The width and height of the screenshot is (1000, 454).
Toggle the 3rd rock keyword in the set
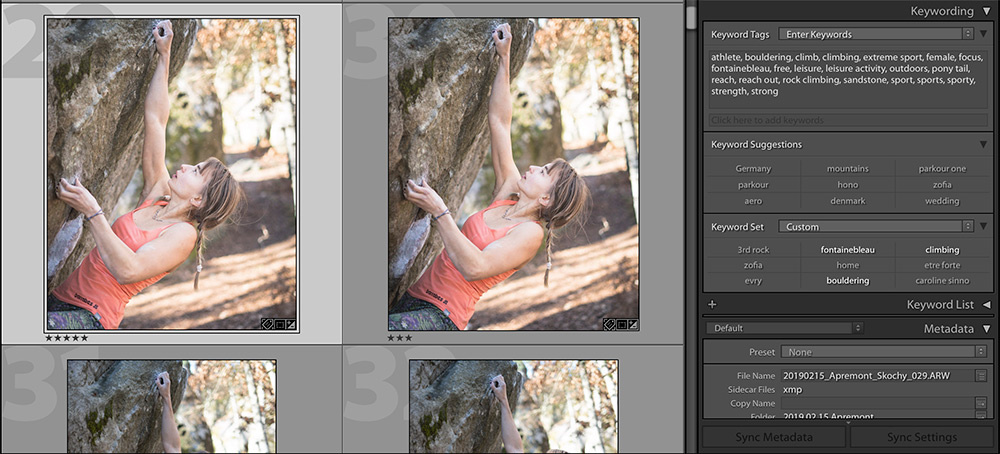[x=753, y=250]
